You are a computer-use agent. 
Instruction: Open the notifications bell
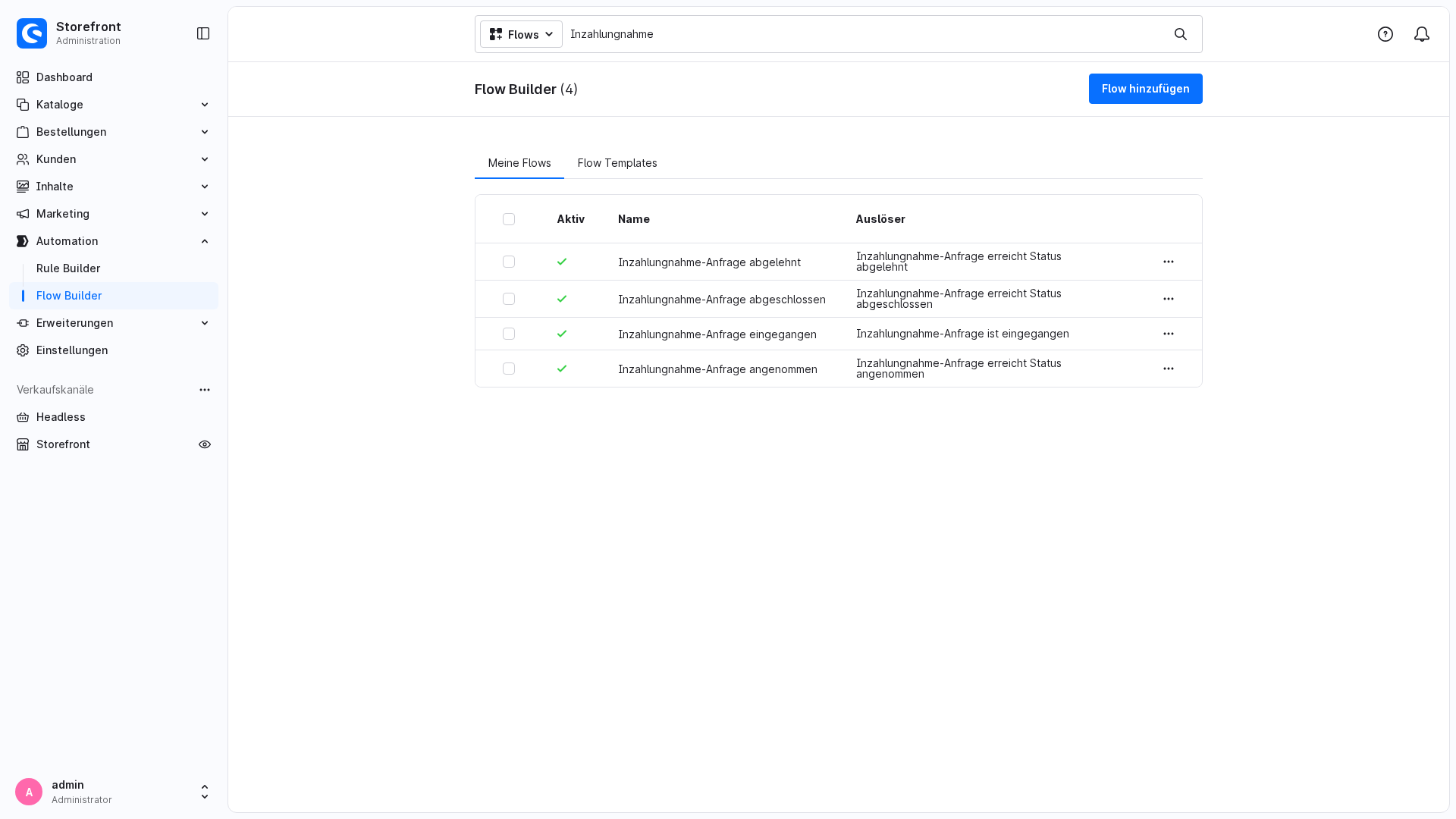[x=1422, y=34]
